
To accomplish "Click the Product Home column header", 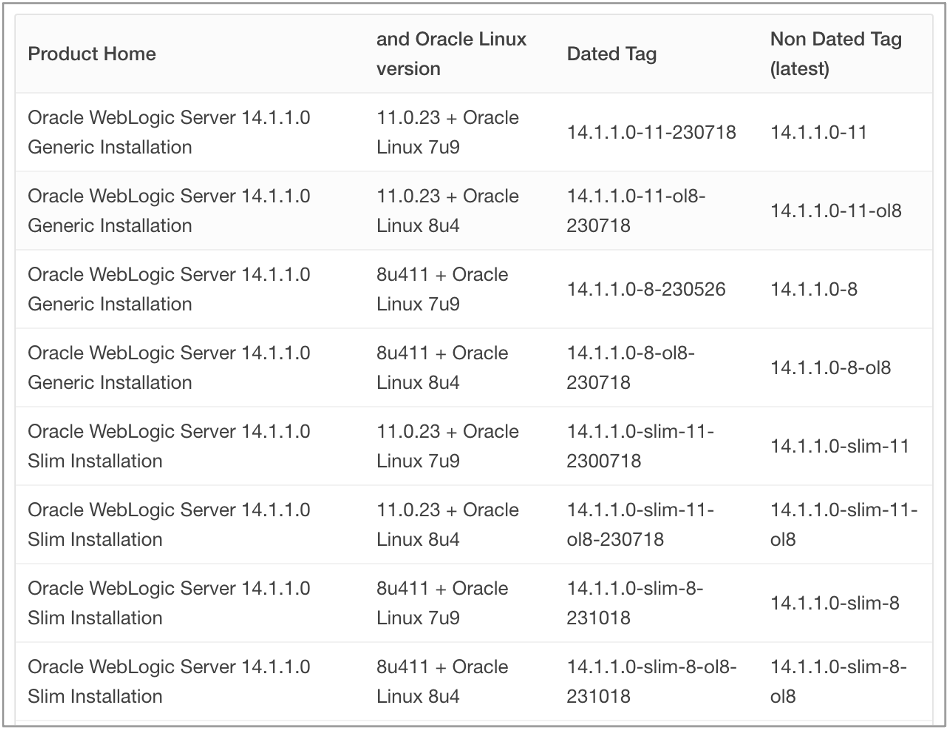I will pyautogui.click(x=92, y=54).
